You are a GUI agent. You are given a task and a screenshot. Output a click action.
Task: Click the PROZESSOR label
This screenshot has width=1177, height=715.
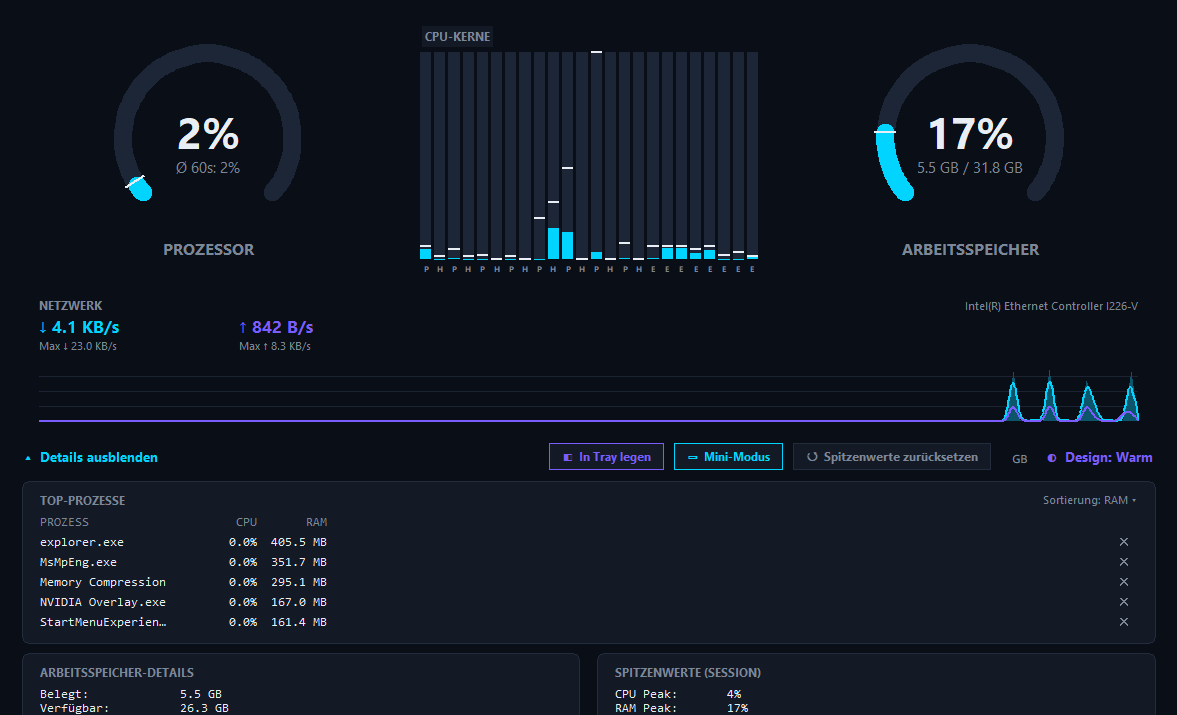pyautogui.click(x=209, y=250)
